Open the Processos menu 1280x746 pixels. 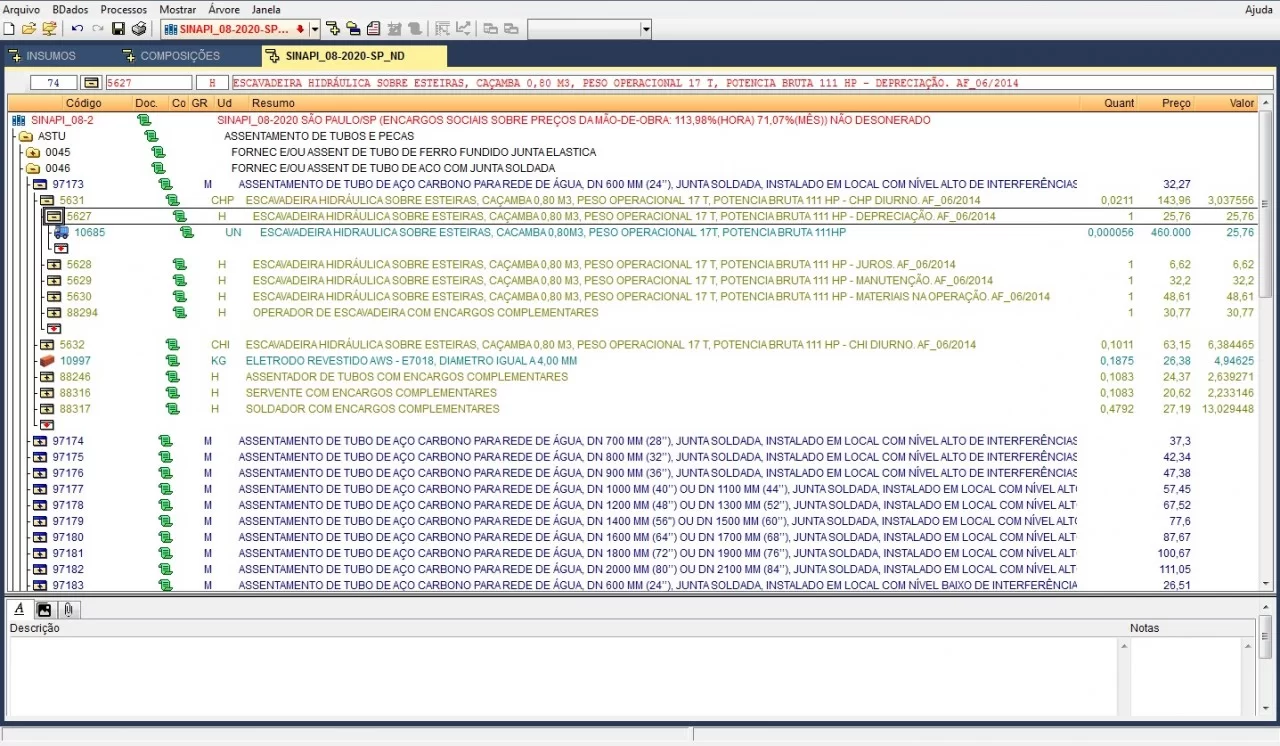point(124,9)
